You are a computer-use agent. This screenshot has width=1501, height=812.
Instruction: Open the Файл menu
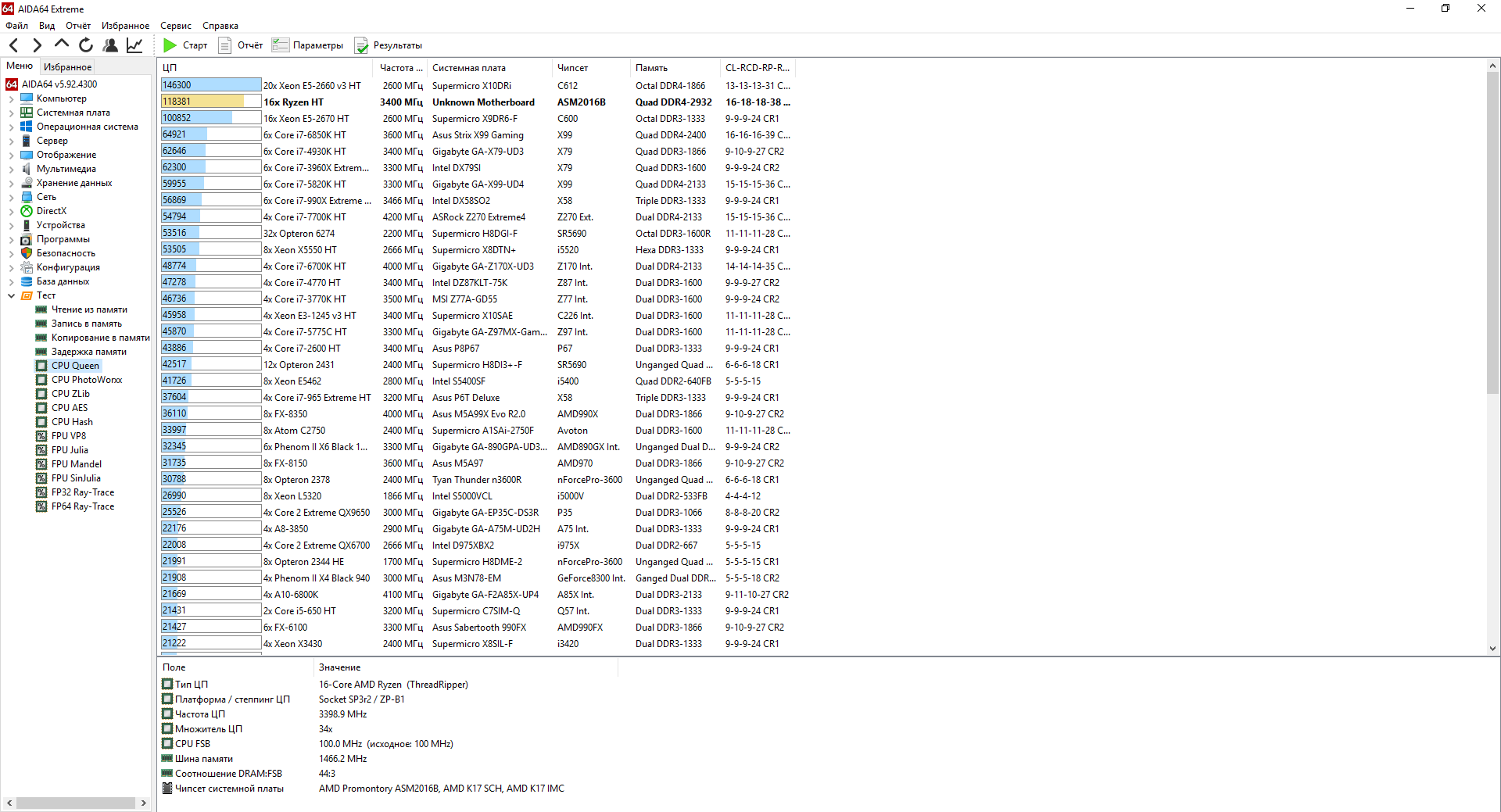[16, 26]
